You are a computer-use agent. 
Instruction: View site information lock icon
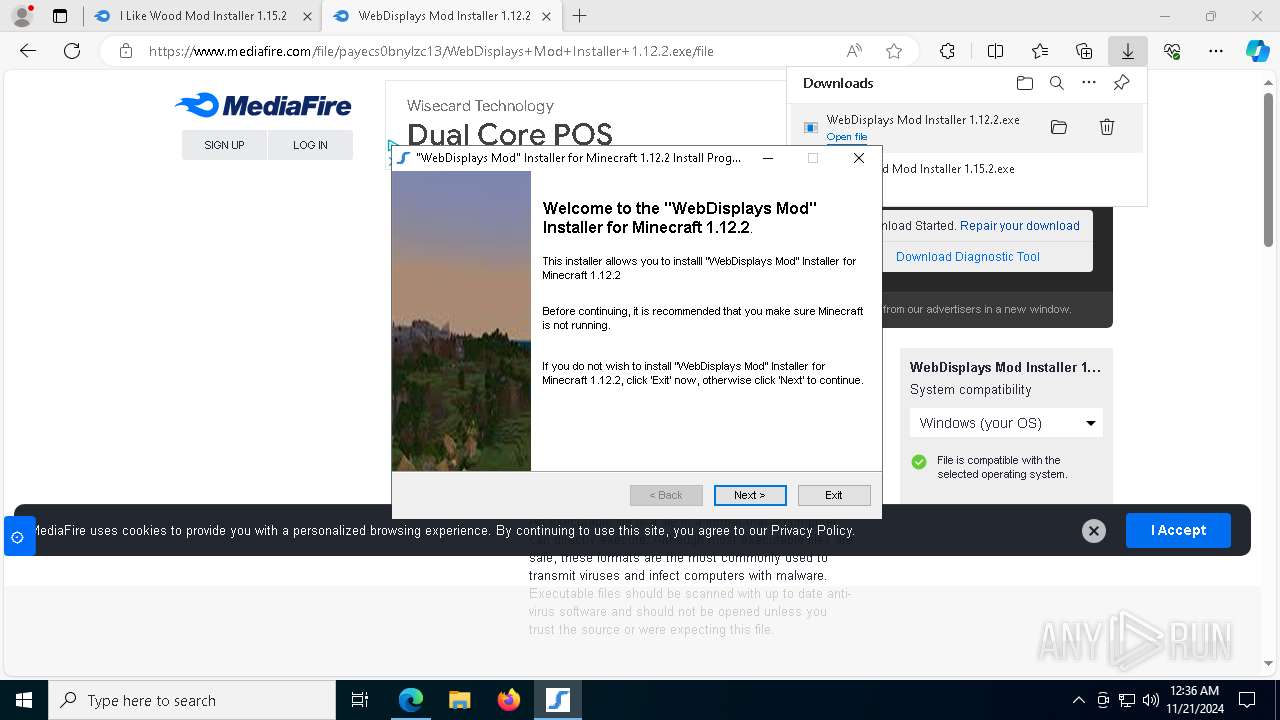pos(125,51)
